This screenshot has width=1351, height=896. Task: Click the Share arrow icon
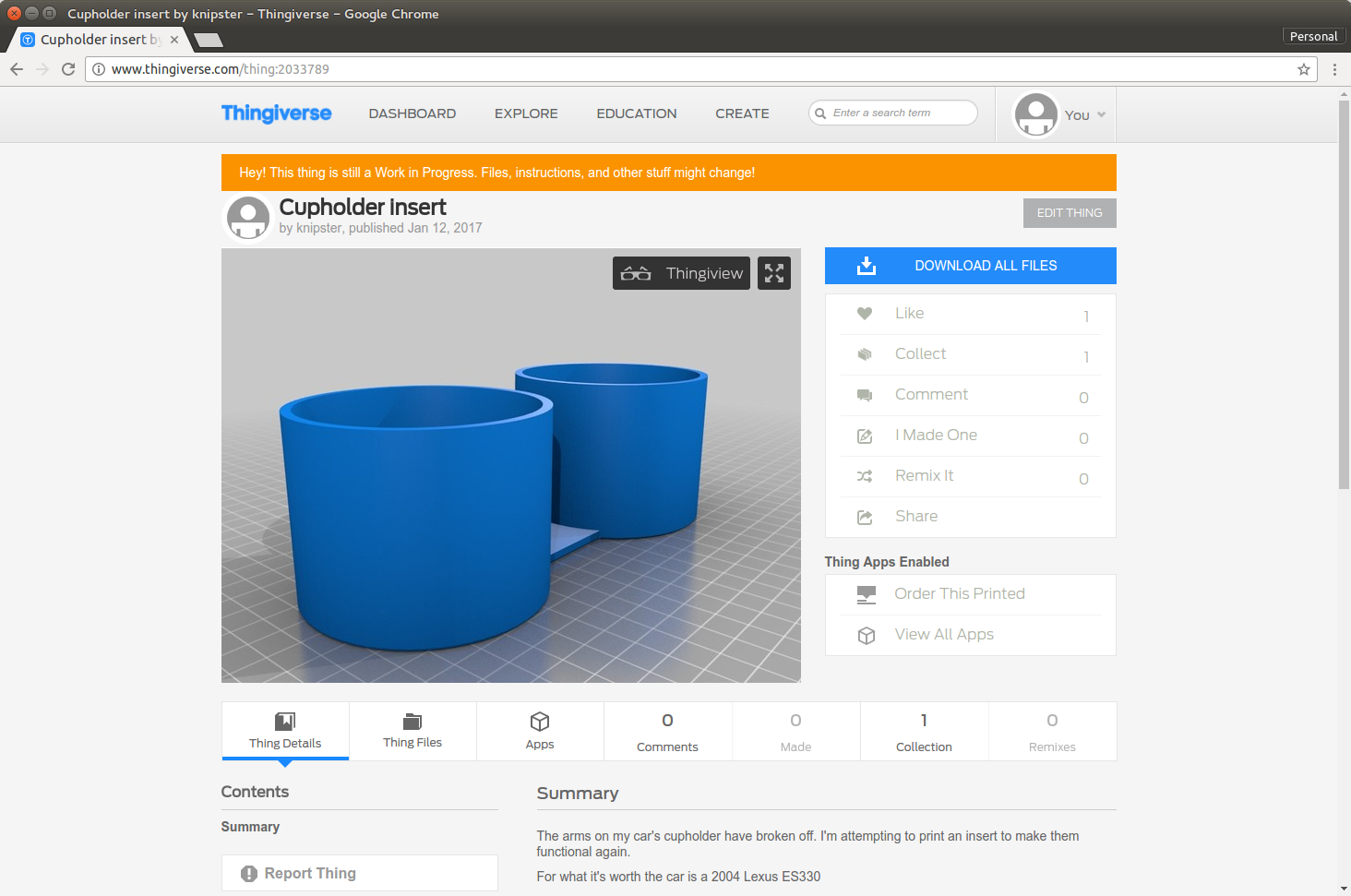[x=865, y=517]
